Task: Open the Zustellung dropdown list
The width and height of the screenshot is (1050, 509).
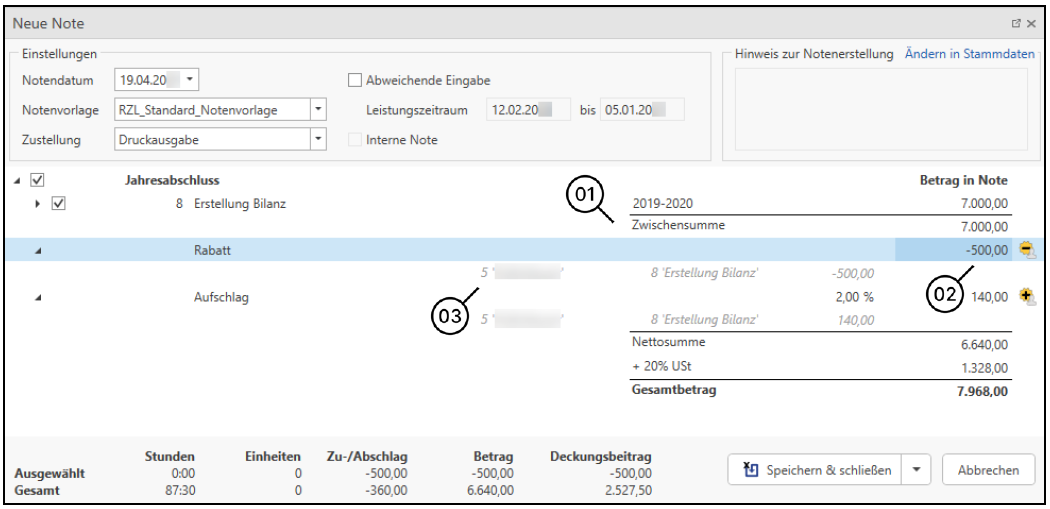Action: pos(318,140)
